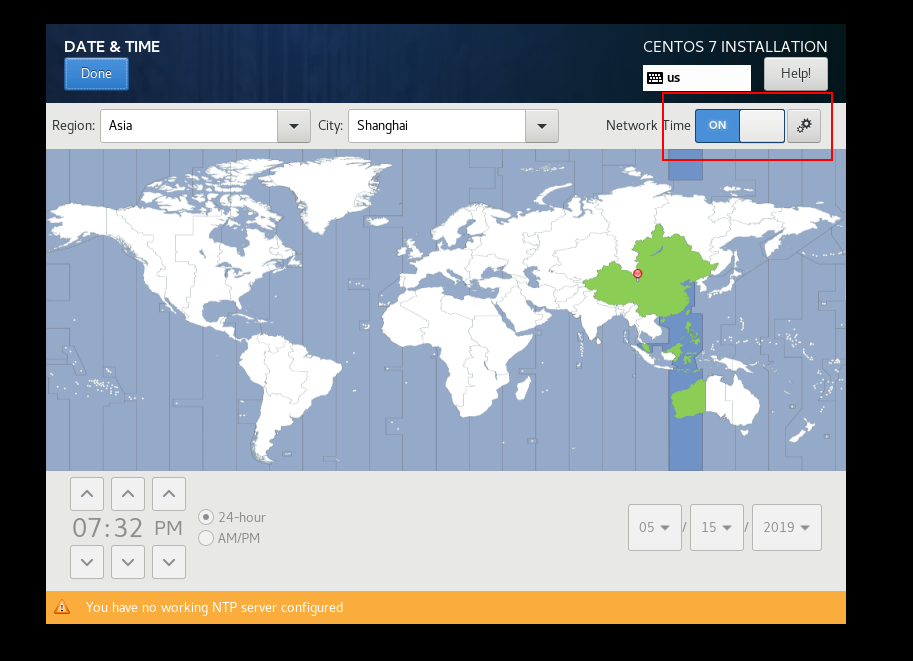This screenshot has height=661, width=913.
Task: Decrease the hour value
Action: (x=87, y=562)
